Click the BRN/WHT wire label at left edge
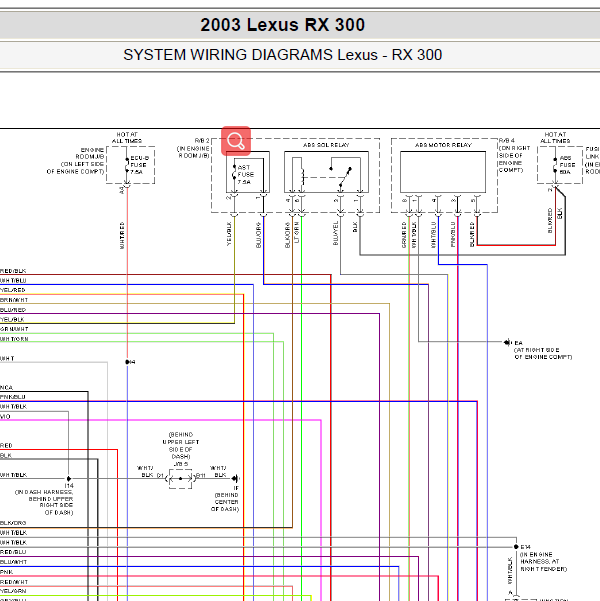The image size is (600, 601). click(x=14, y=300)
